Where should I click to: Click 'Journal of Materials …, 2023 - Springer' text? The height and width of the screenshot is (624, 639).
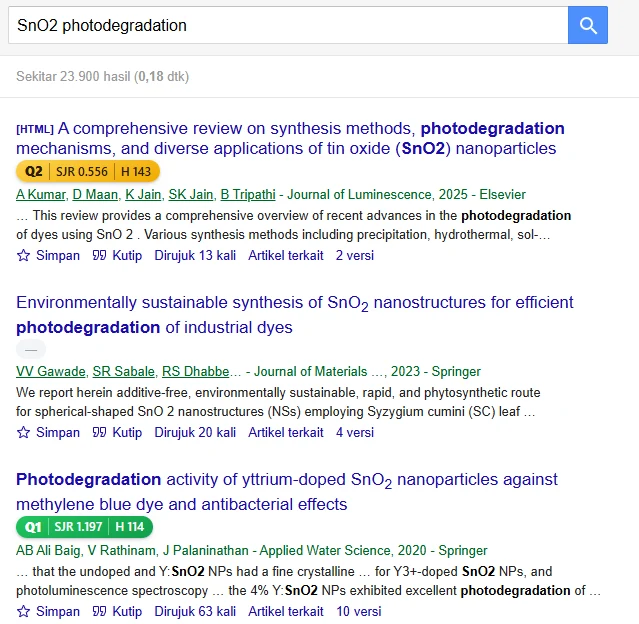367,371
